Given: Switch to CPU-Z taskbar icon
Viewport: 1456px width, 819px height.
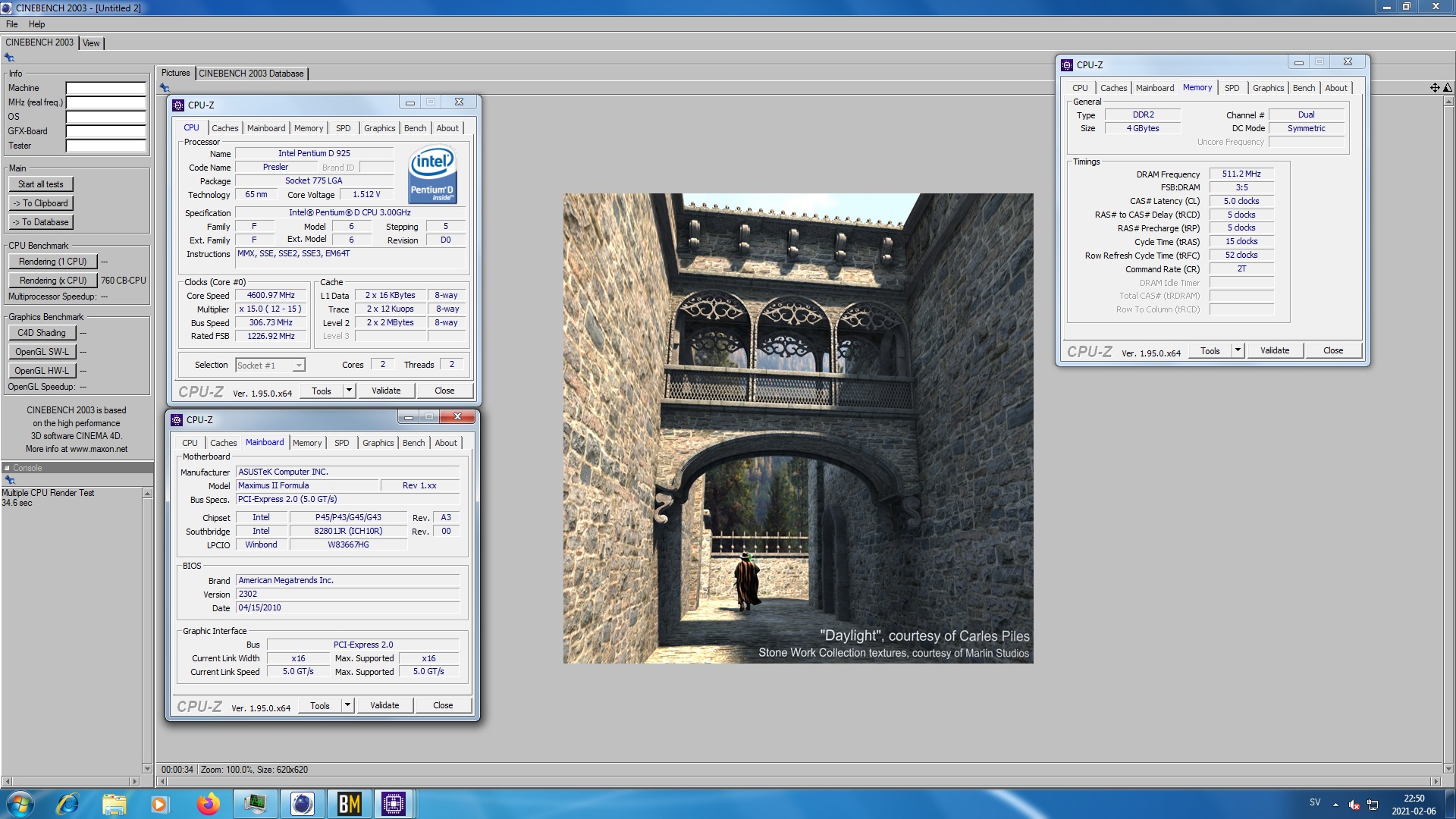Looking at the screenshot, I should coord(394,804).
